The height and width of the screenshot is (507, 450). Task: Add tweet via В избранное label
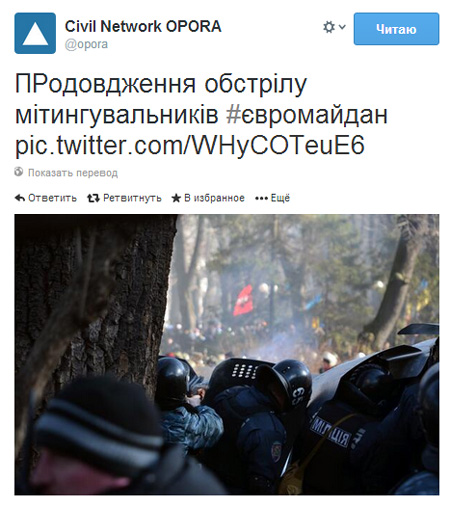pos(214,198)
